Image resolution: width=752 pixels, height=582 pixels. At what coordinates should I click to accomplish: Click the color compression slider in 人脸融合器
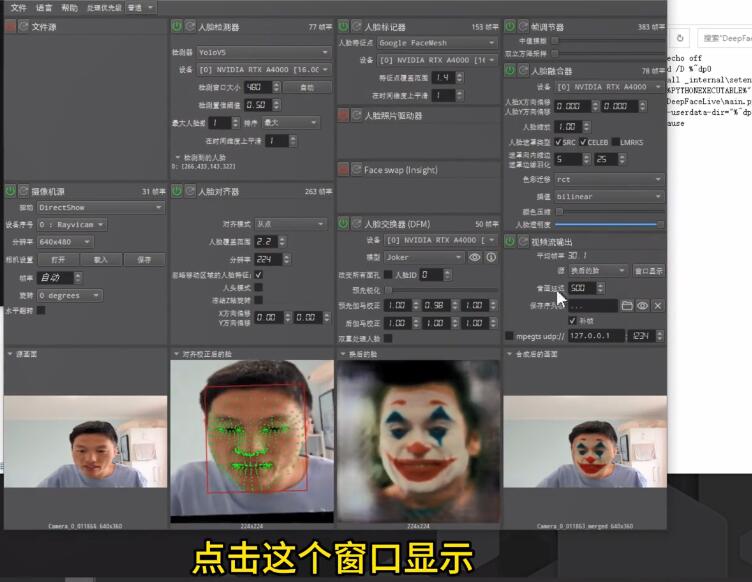pyautogui.click(x=609, y=211)
